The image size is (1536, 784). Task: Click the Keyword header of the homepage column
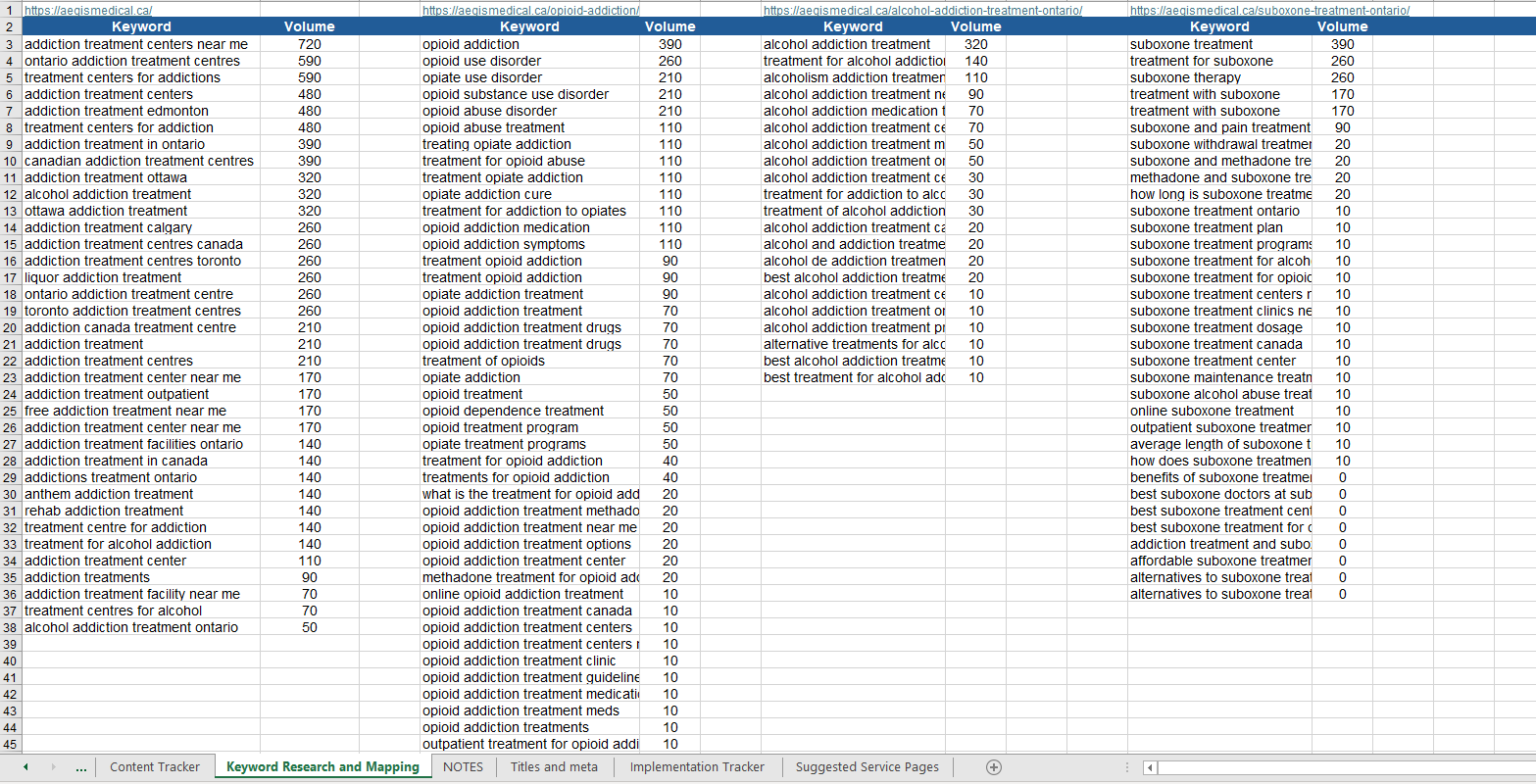pyautogui.click(x=141, y=27)
